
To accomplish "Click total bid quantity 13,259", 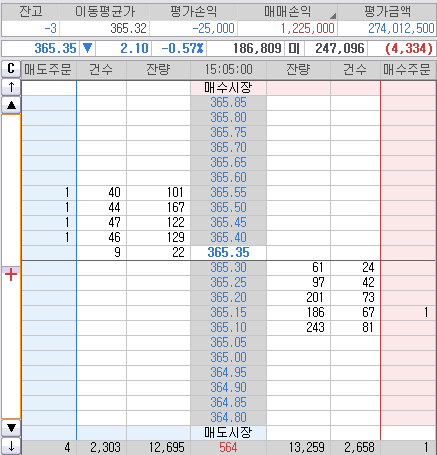I will click(x=298, y=447).
